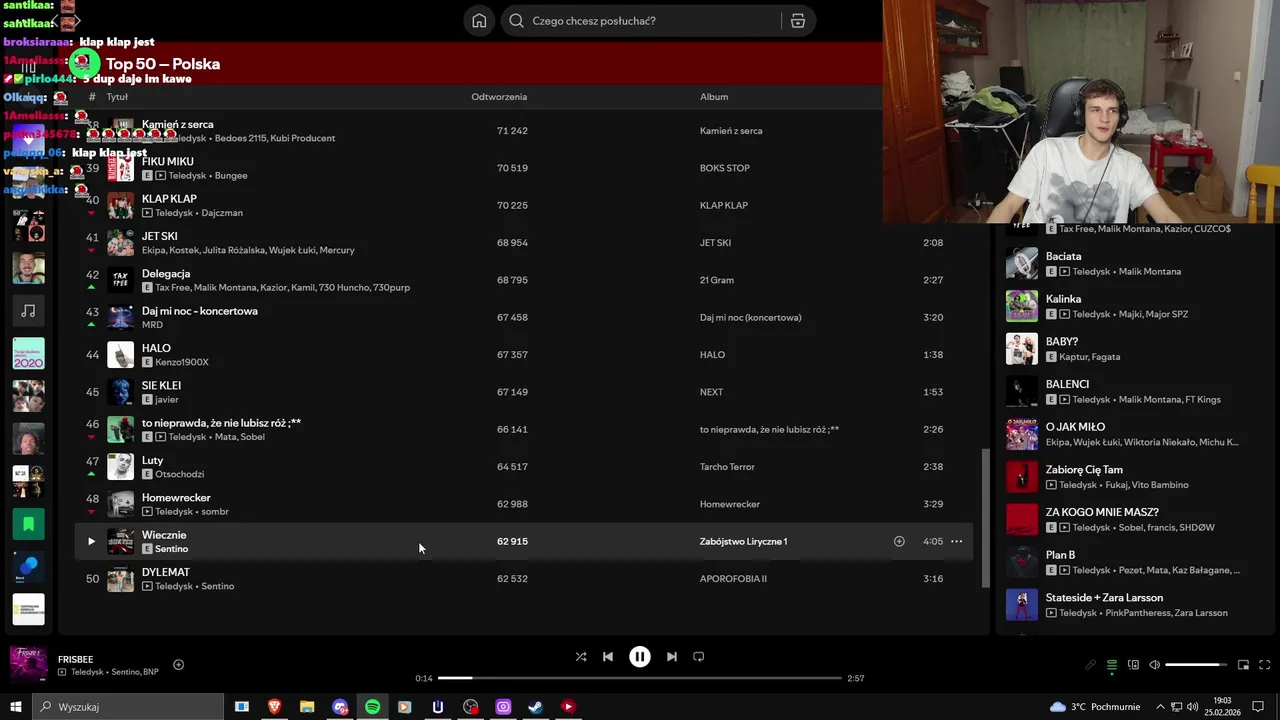This screenshot has width=1280, height=720.
Task: Select the track Homewrecker by sombr
Action: pos(524,504)
